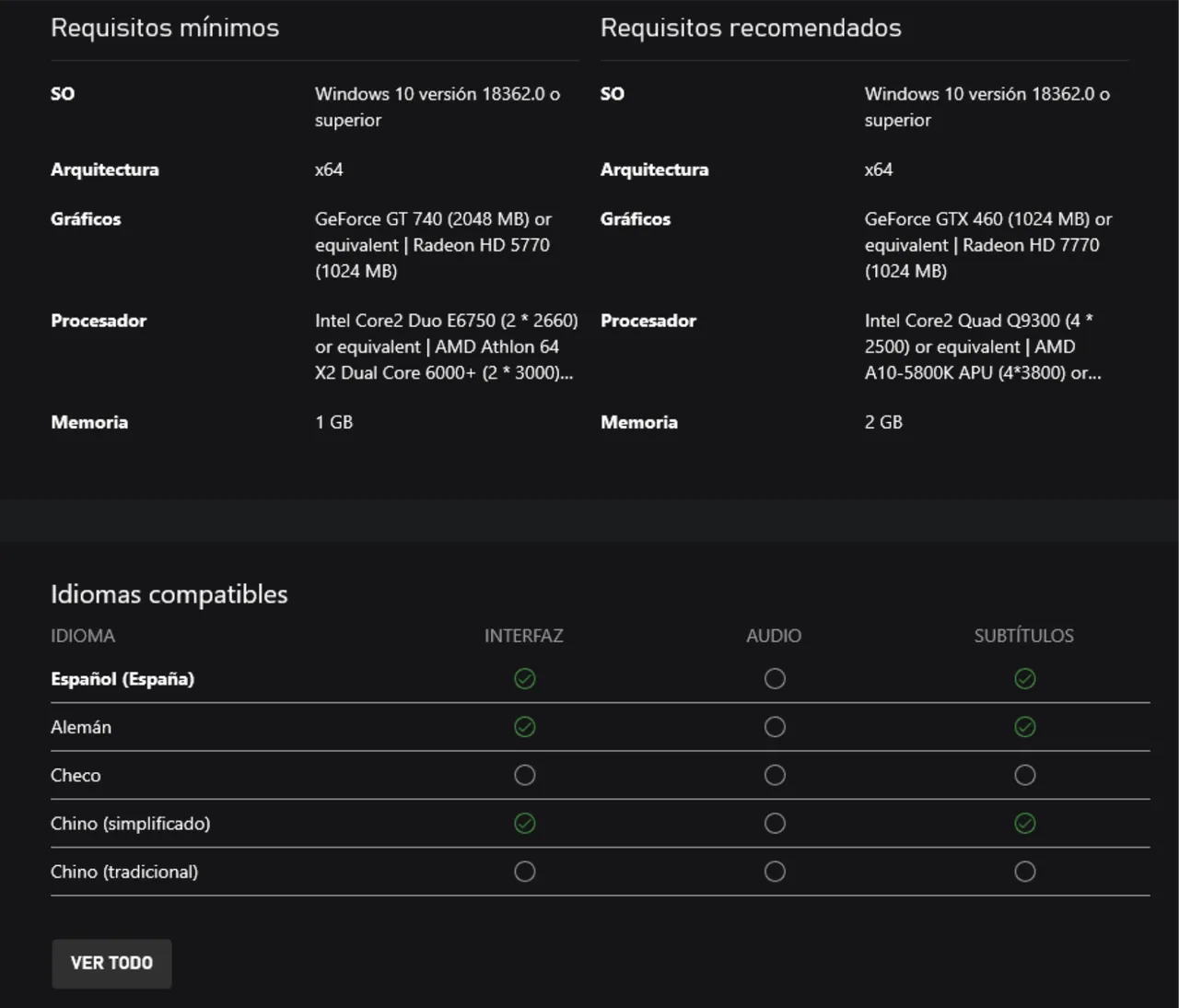
Task: Click Chino (simplificado) audio empty circle
Action: click(775, 824)
